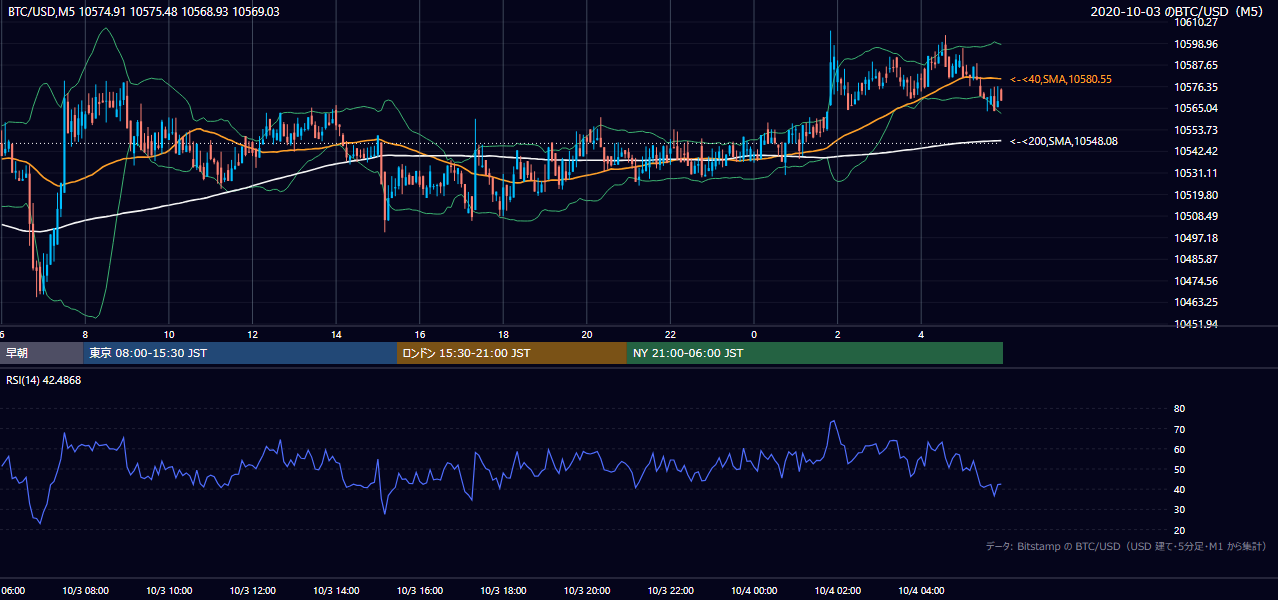This screenshot has height=600, width=1278.
Task: Click price axis value 10610.27
Action: pyautogui.click(x=1196, y=22)
